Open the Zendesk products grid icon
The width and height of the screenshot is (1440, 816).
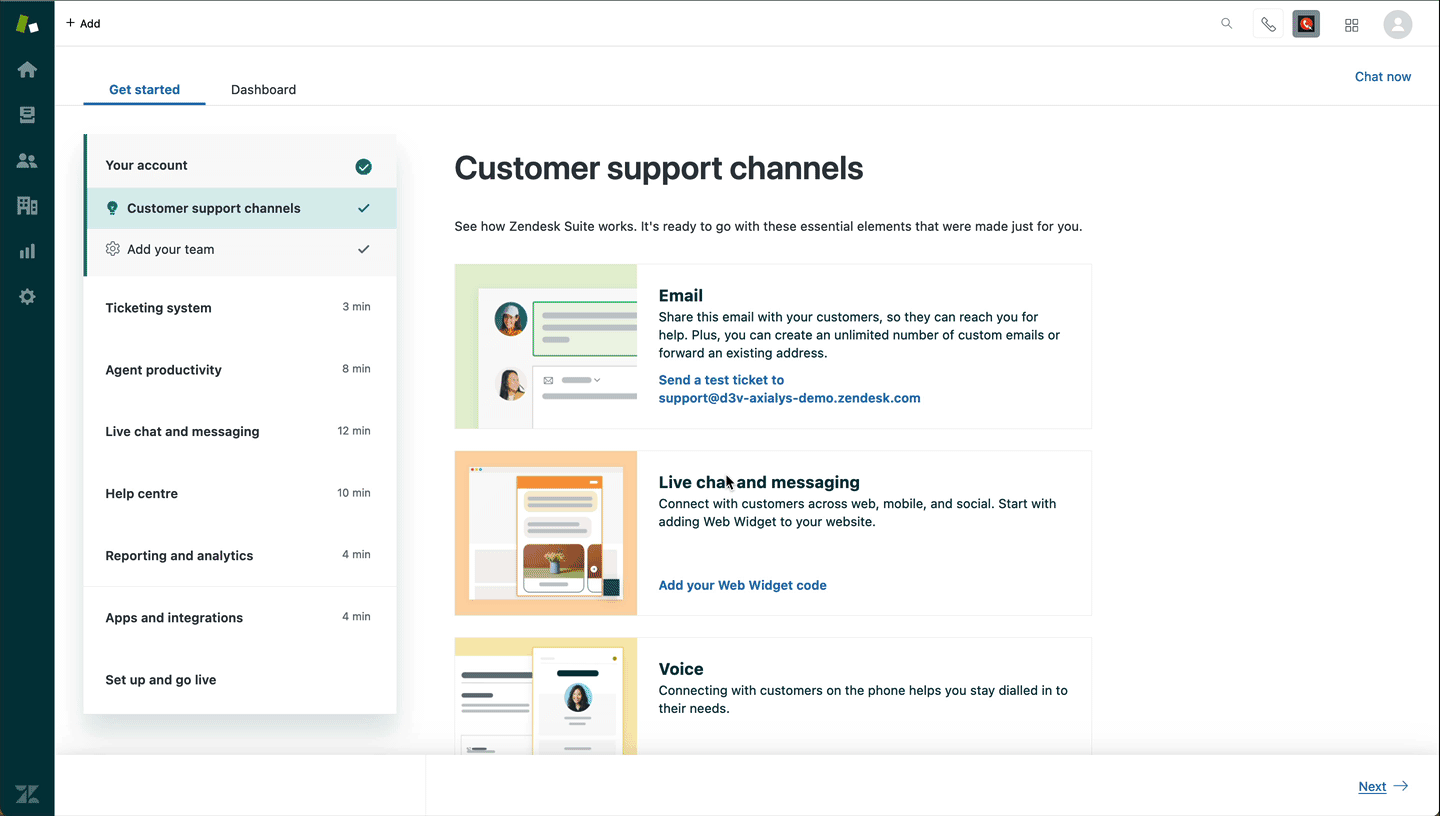point(1352,25)
